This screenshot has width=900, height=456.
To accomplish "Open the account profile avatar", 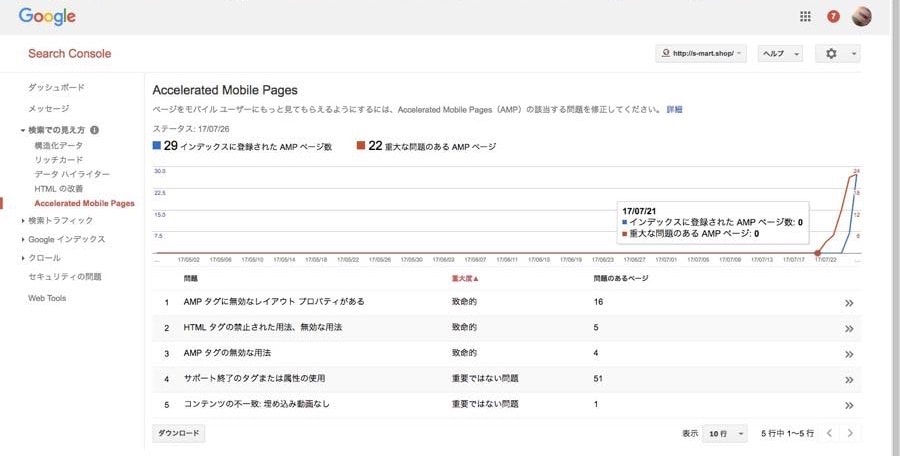I will point(862,16).
